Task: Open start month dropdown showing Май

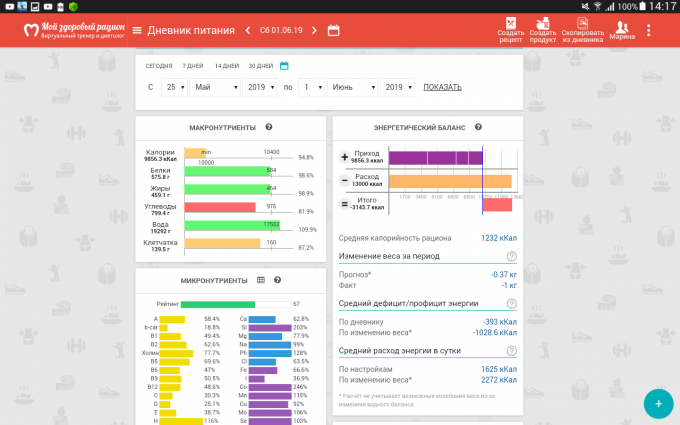Action: [214, 87]
